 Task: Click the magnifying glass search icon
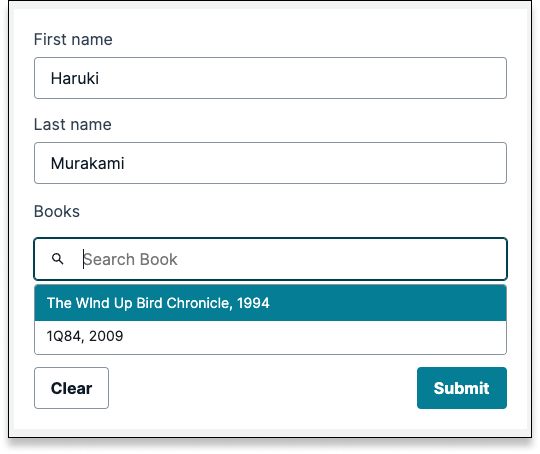coord(58,259)
